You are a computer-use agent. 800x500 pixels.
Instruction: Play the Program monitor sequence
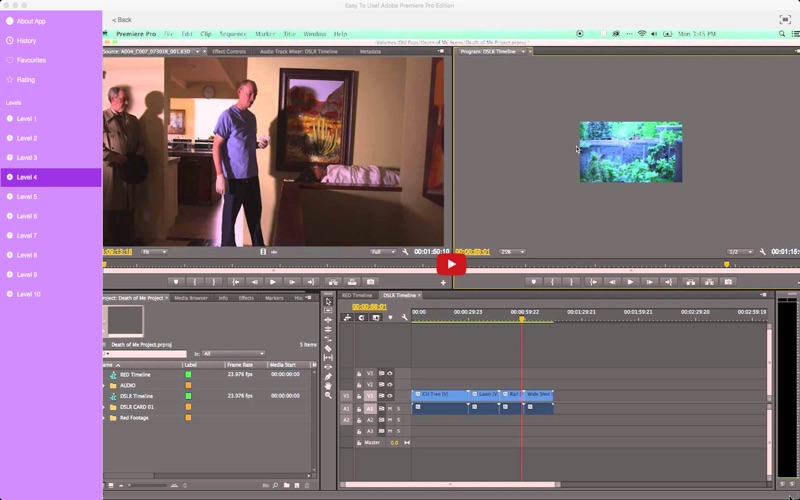pos(631,282)
